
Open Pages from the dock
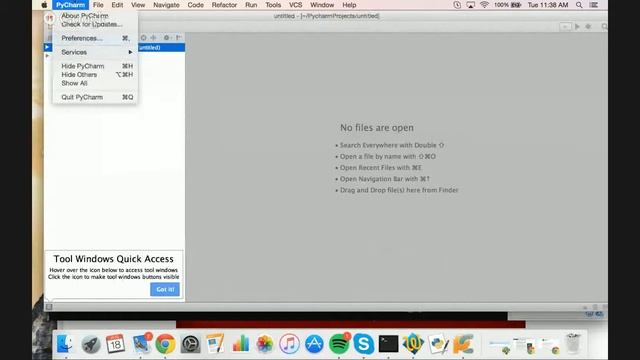(x=215, y=344)
